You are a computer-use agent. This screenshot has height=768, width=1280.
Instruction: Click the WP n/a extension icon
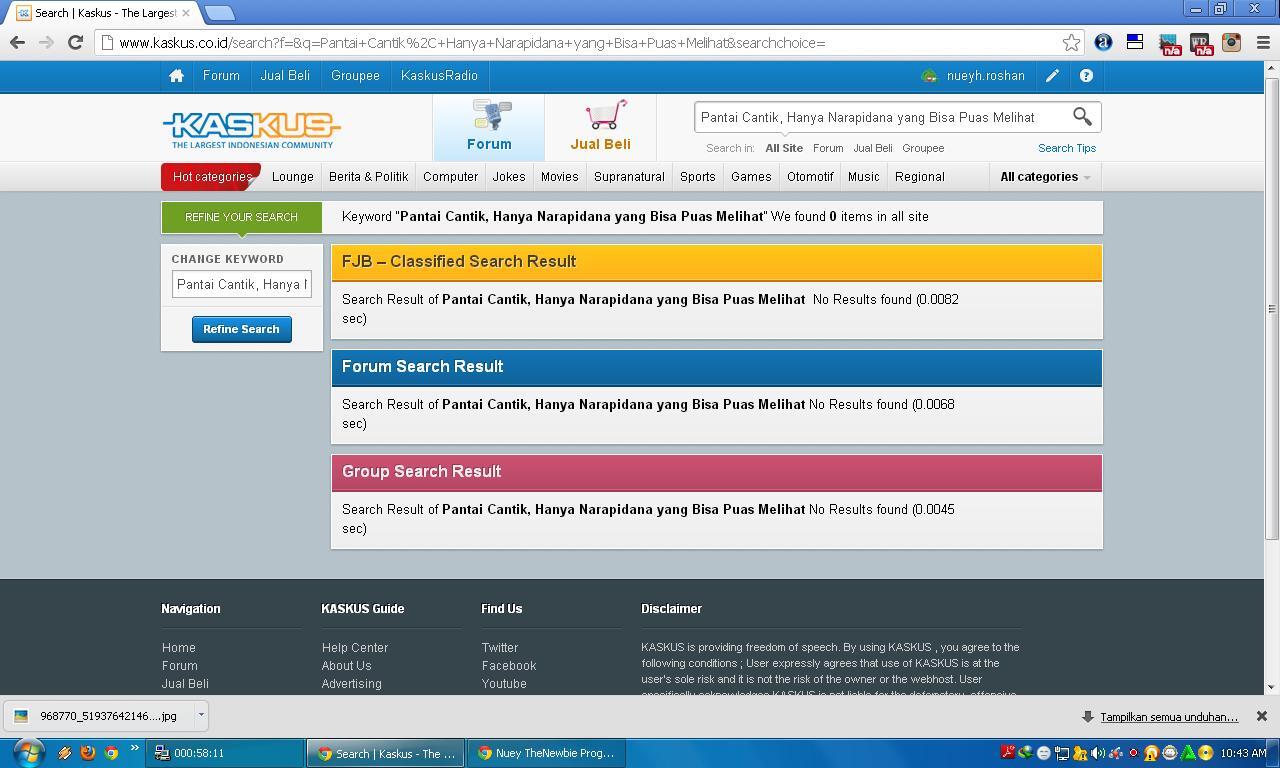[x=1200, y=43]
